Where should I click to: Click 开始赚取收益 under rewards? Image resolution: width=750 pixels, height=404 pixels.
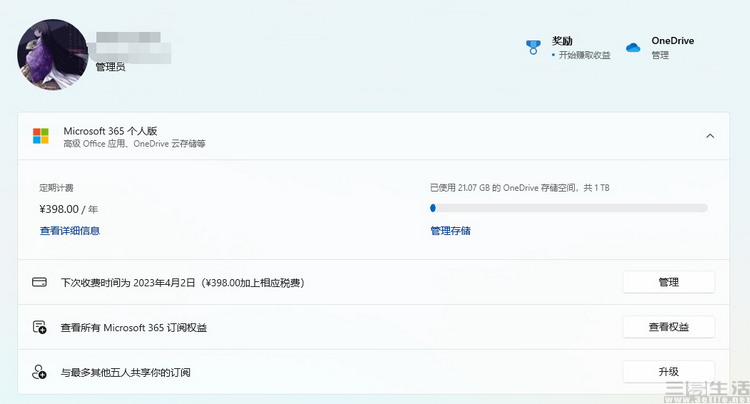tap(584, 55)
